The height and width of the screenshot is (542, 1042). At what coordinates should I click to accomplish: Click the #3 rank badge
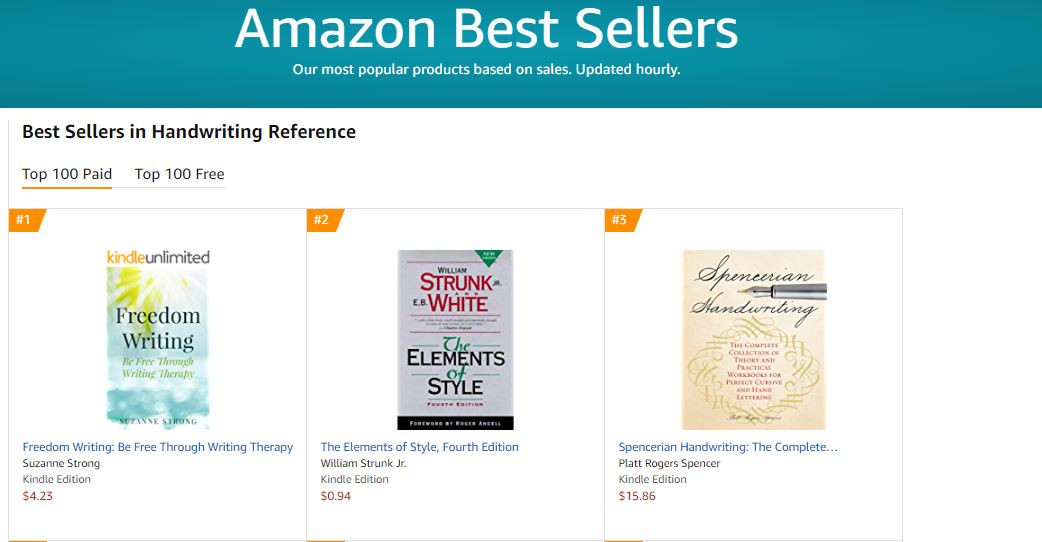[620, 220]
